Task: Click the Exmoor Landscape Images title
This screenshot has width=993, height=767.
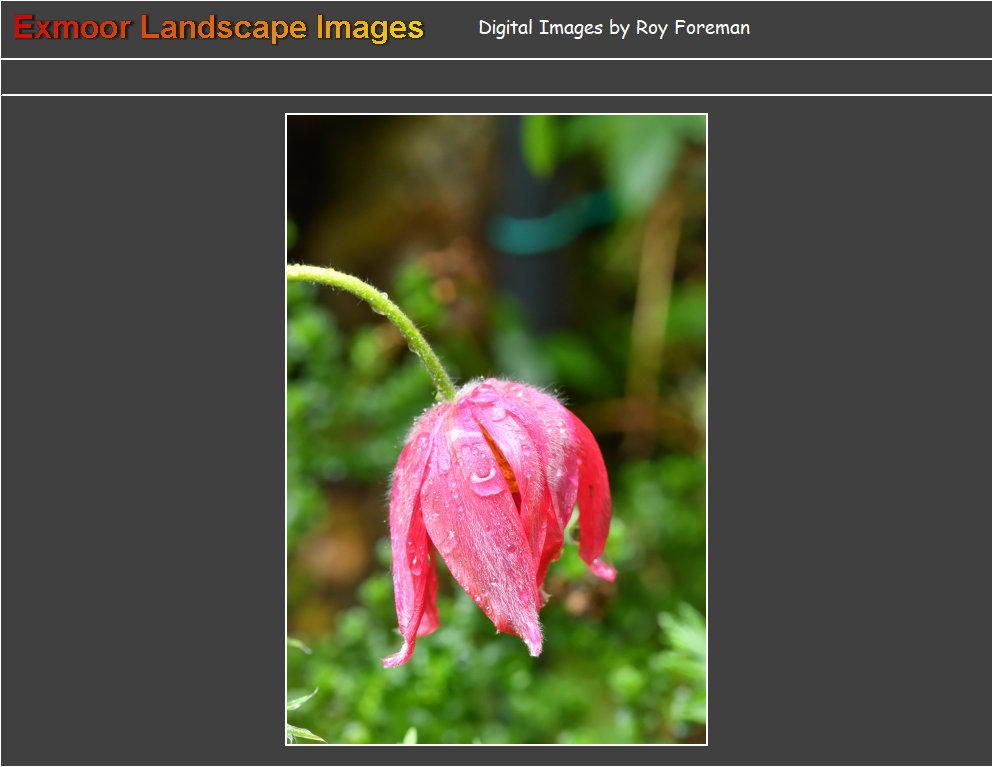Action: coord(218,28)
